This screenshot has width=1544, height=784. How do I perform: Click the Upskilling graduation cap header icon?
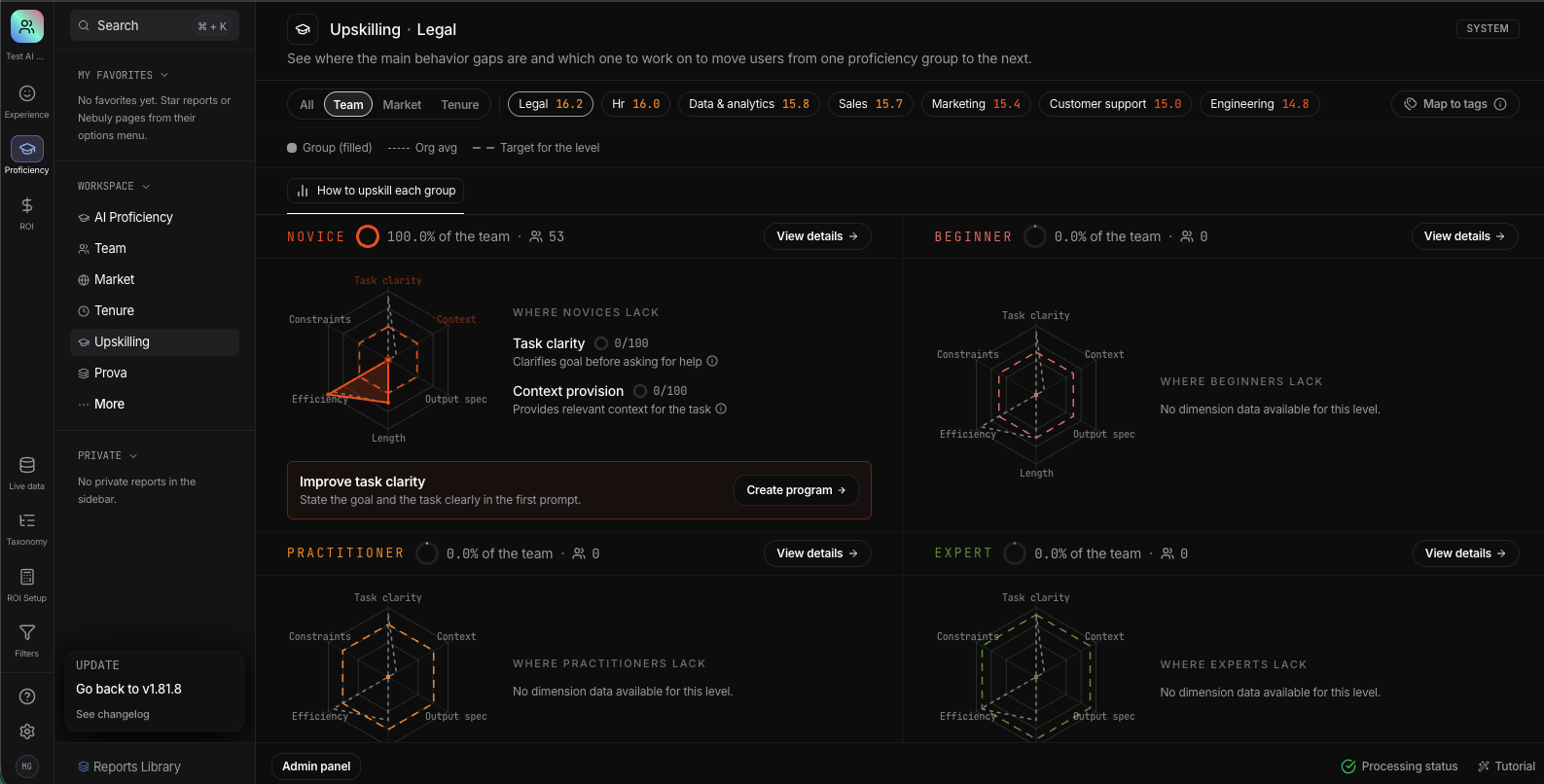tap(303, 29)
